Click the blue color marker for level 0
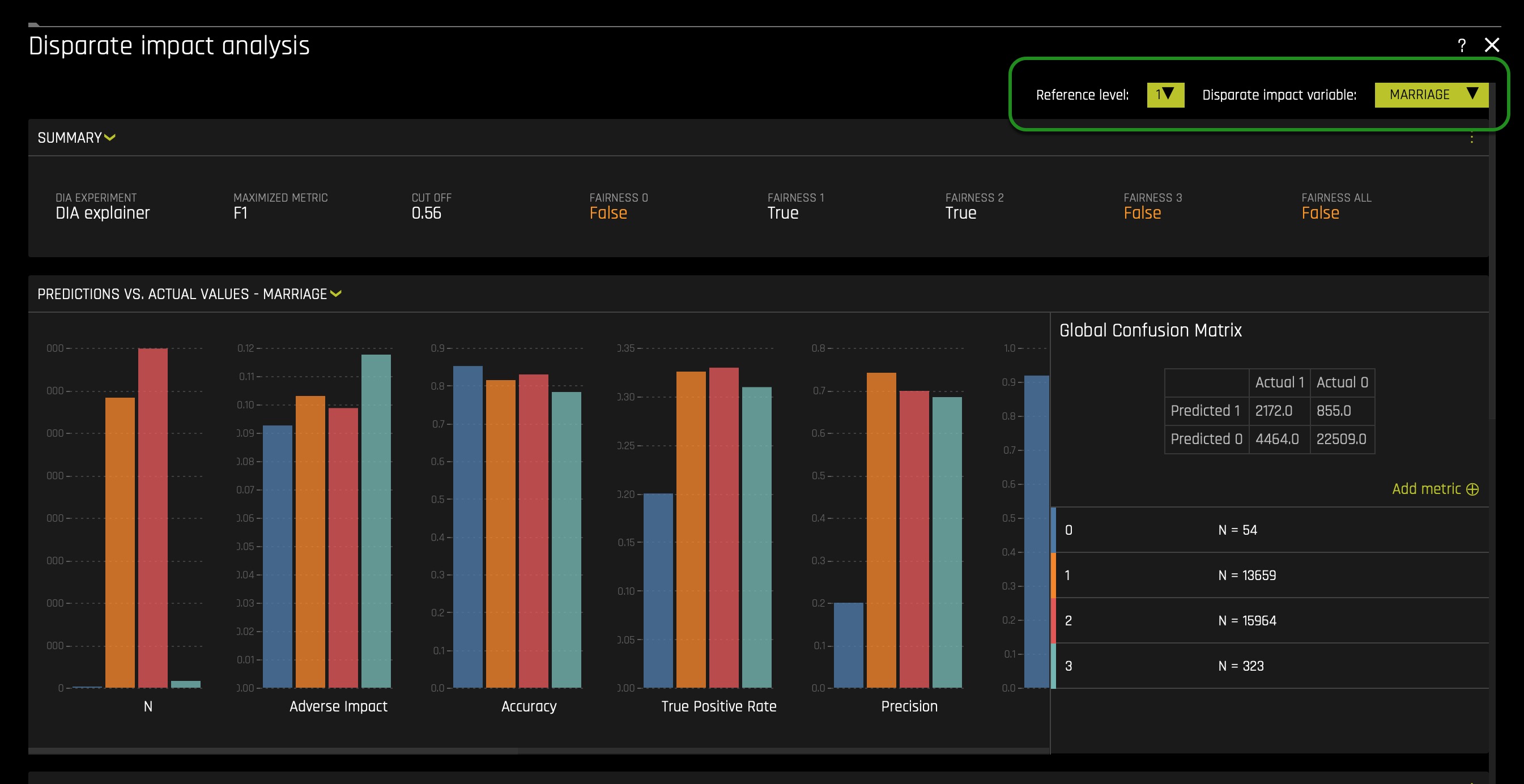The width and height of the screenshot is (1524, 784). point(1053,530)
